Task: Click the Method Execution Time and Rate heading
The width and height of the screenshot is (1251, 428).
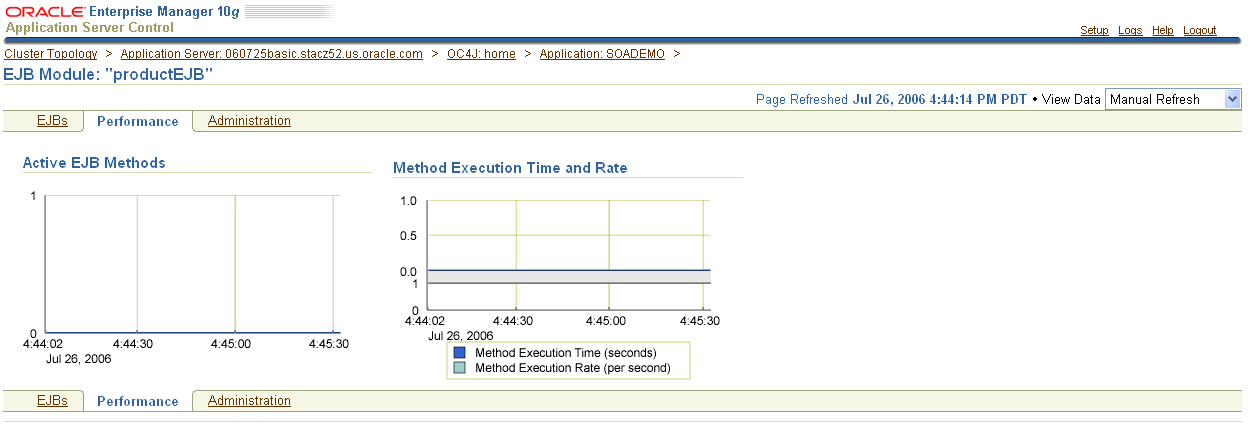Action: (x=510, y=168)
